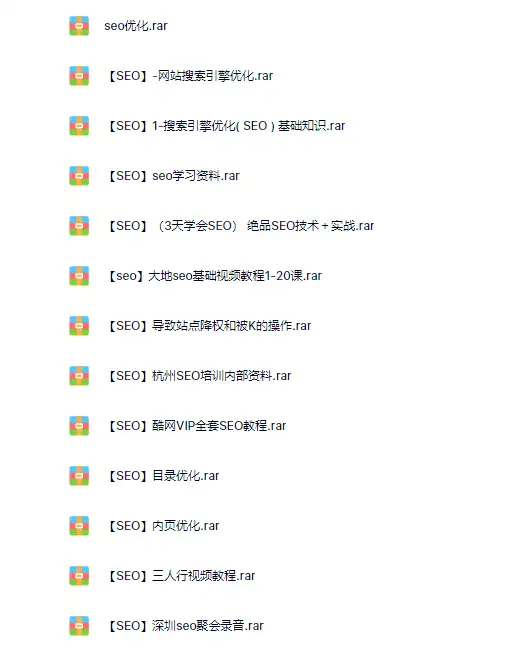This screenshot has height=653, width=531.
Task: Select the archive icon for seo学习资料.rar
Action: 79,176
